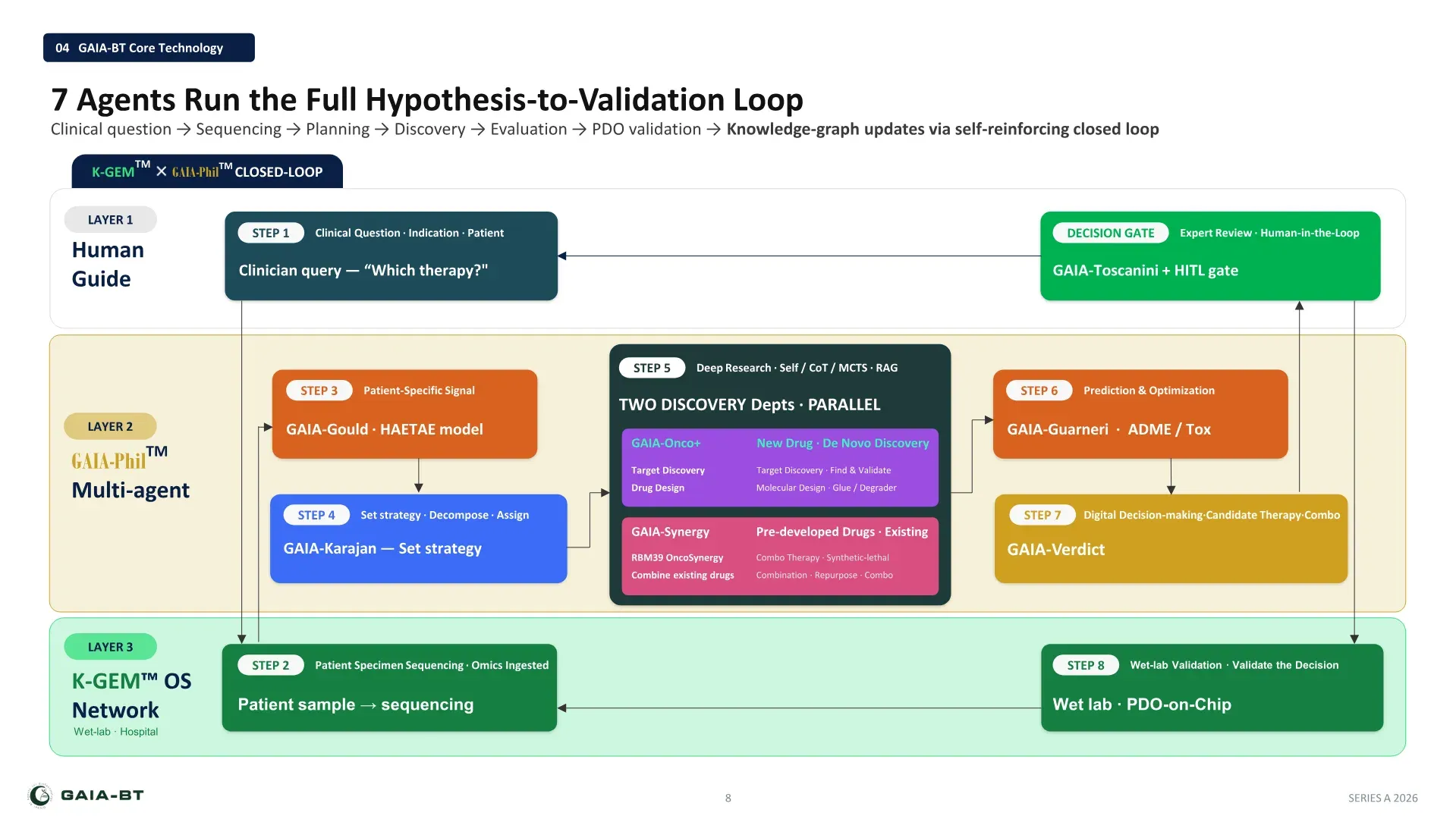This screenshot has height=819, width=1456.
Task: Click 'Expert Review · Human-in-the-Loop' text
Action: point(1269,233)
